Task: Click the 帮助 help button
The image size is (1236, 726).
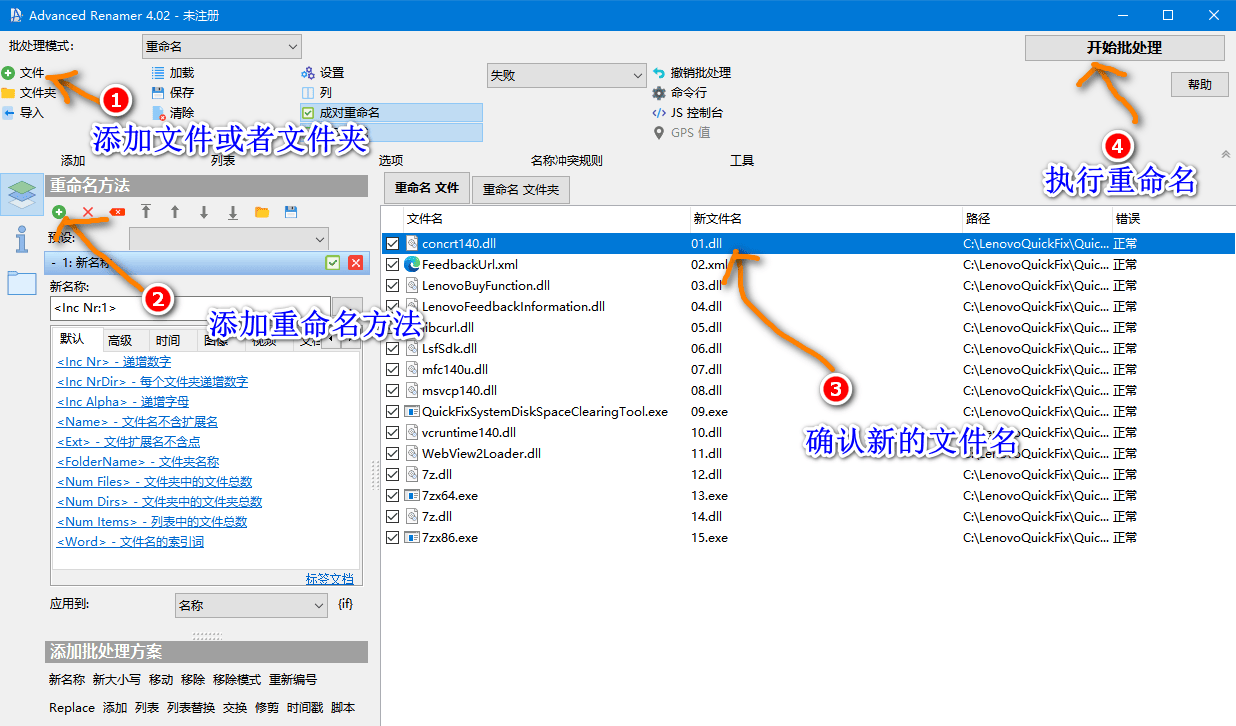Action: [1200, 85]
